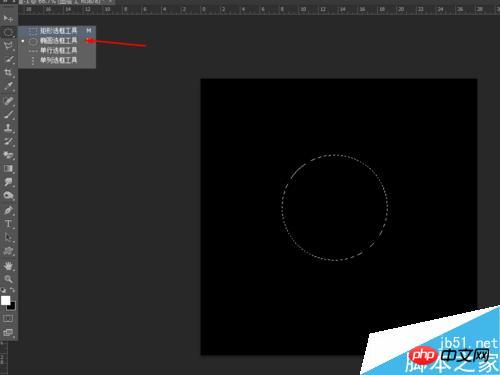Select the History Brush tool

(8, 141)
